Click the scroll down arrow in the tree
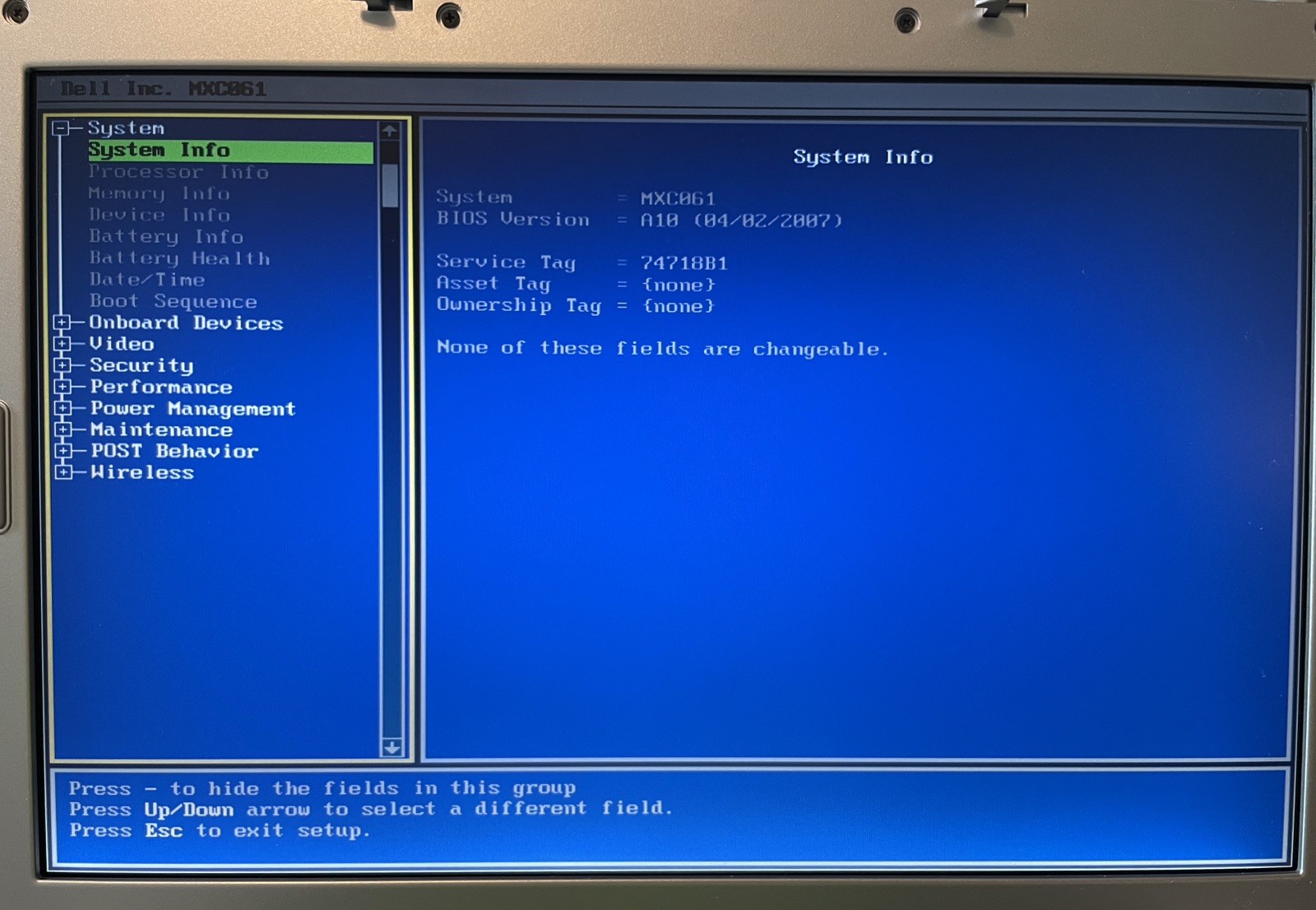Screen dimensions: 1316x910 tap(392, 747)
